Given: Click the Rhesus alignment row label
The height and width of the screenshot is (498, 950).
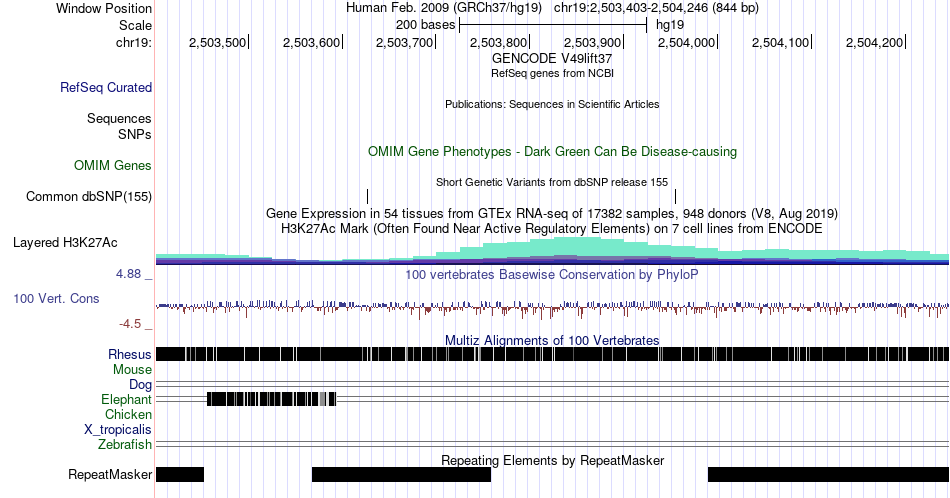Looking at the screenshot, I should pyautogui.click(x=130, y=354).
